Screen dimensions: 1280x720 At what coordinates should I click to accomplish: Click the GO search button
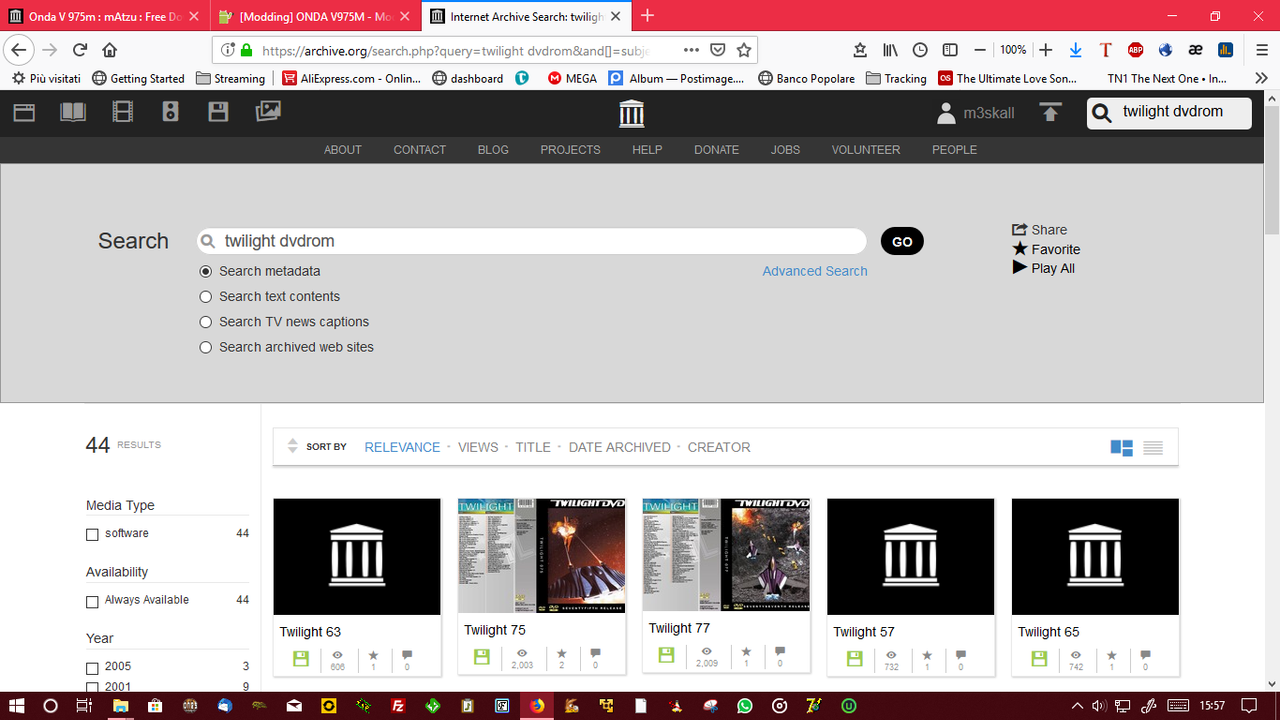point(902,241)
